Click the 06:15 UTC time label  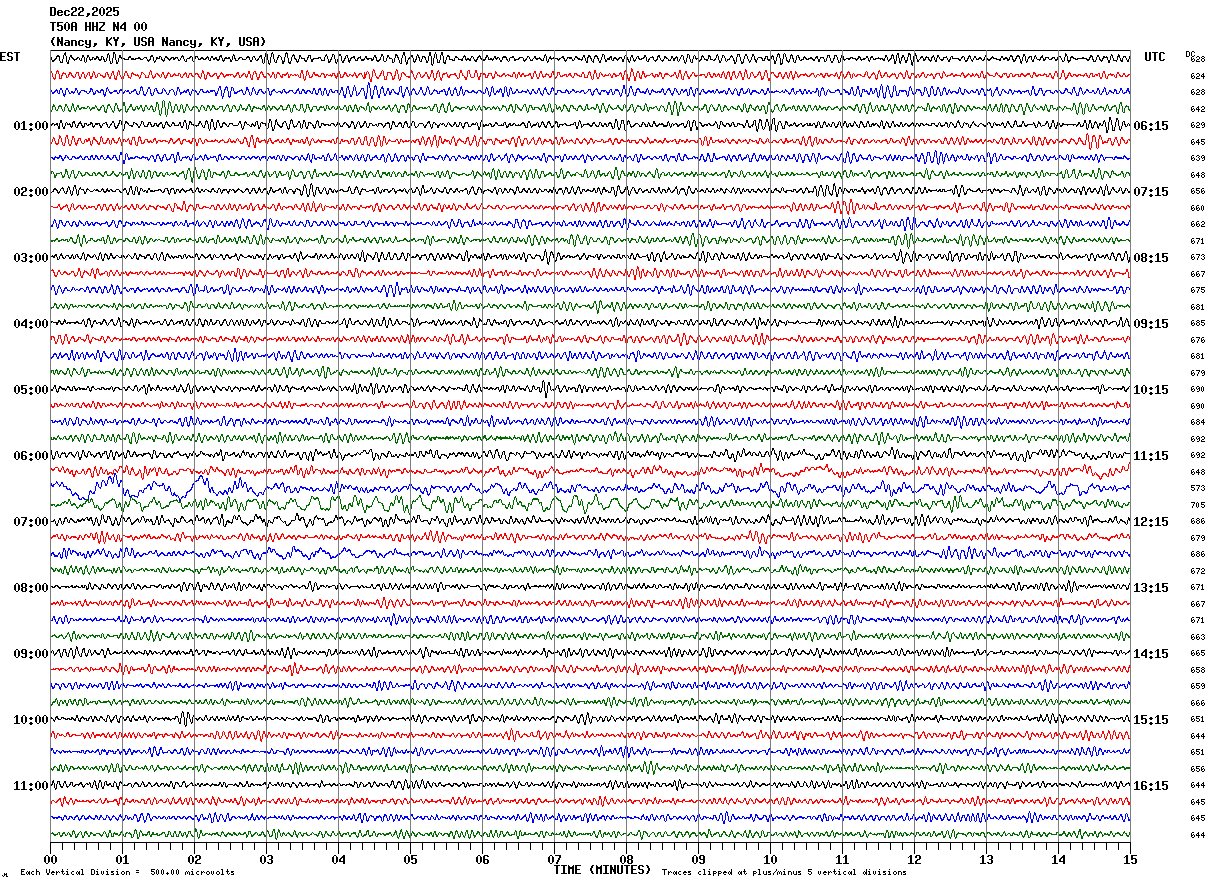[x=1151, y=126]
